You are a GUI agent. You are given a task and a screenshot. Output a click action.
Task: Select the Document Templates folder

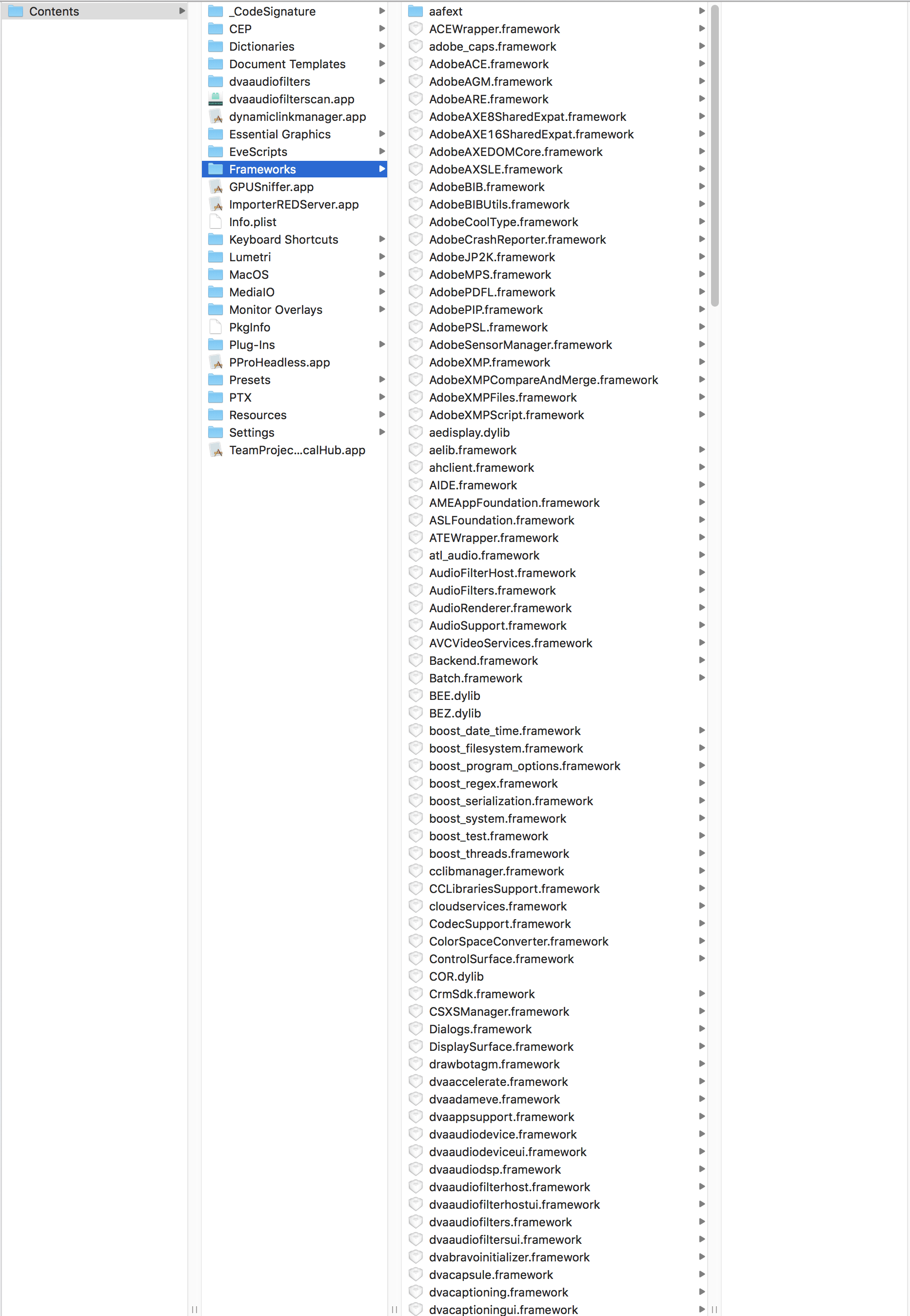click(294, 64)
